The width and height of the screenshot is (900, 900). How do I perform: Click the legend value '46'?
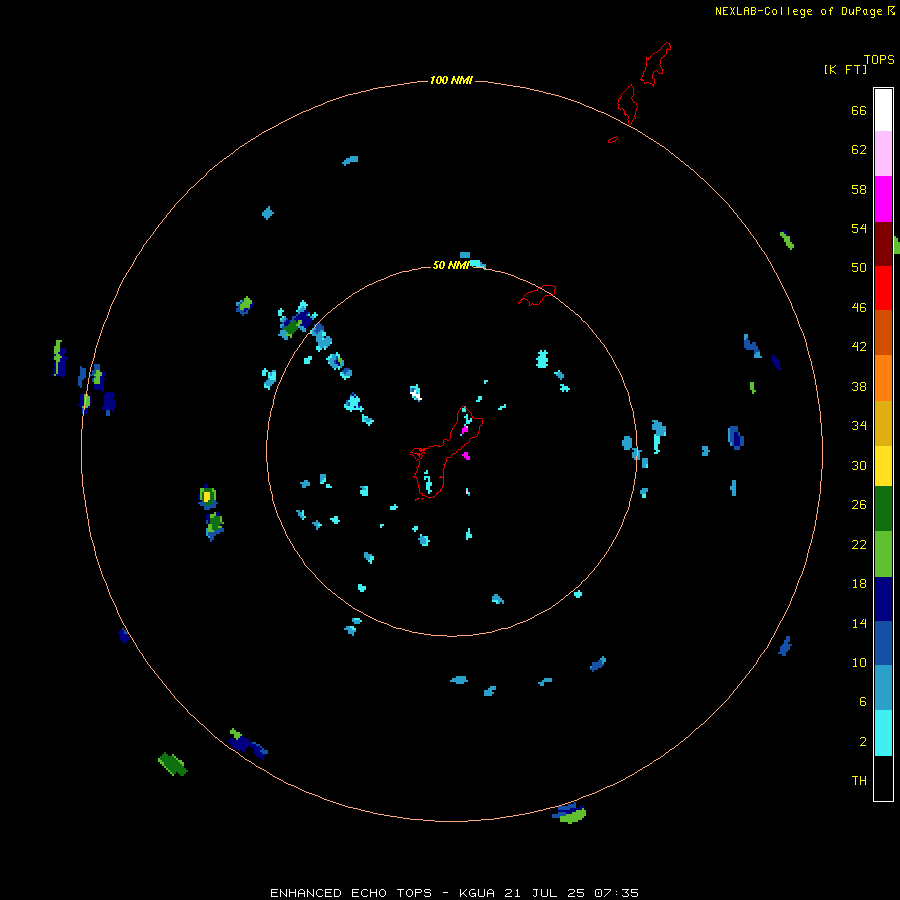coord(859,307)
